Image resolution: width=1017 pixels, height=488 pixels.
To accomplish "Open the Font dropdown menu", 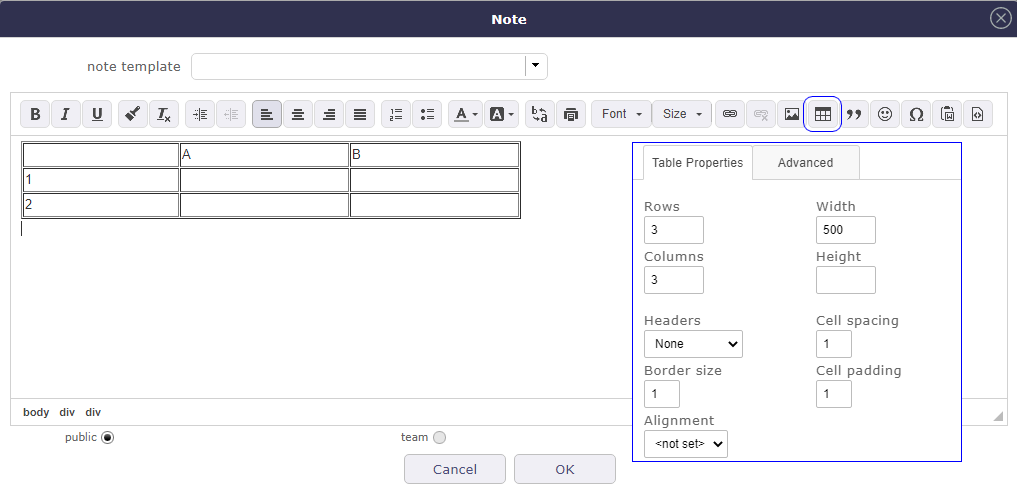I will coord(621,114).
